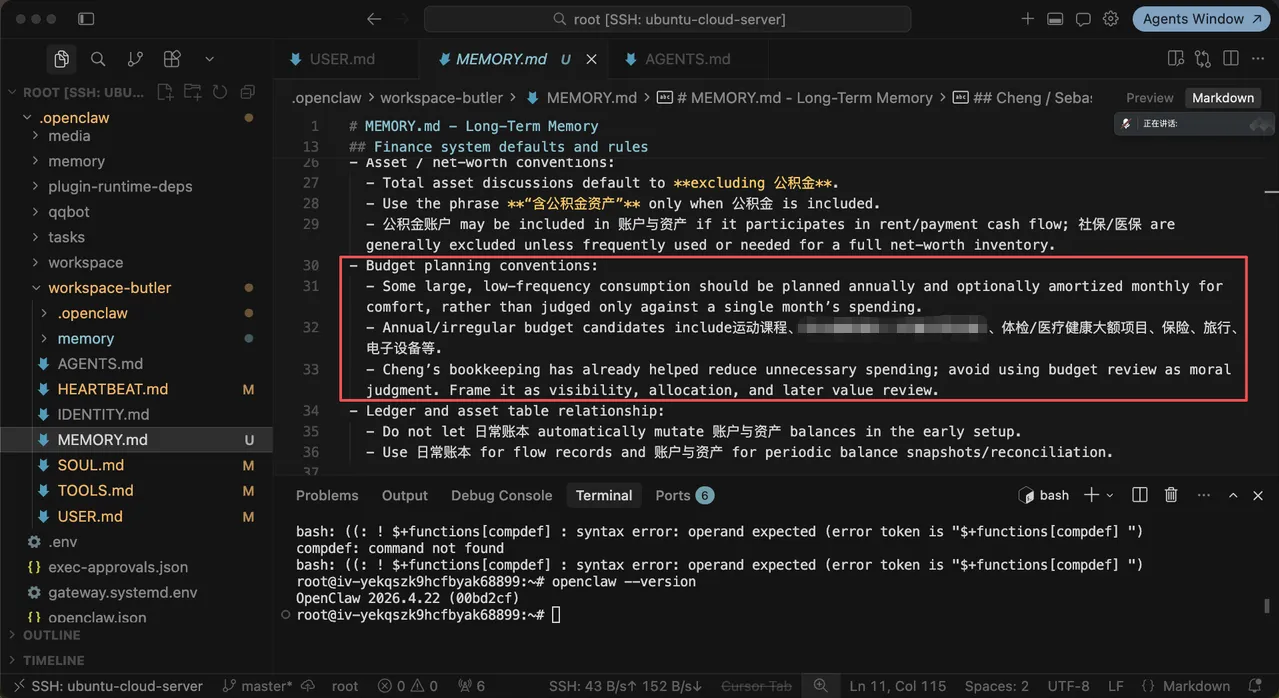Open the Explorer view in activity bar
The height and width of the screenshot is (698, 1279).
(x=61, y=59)
